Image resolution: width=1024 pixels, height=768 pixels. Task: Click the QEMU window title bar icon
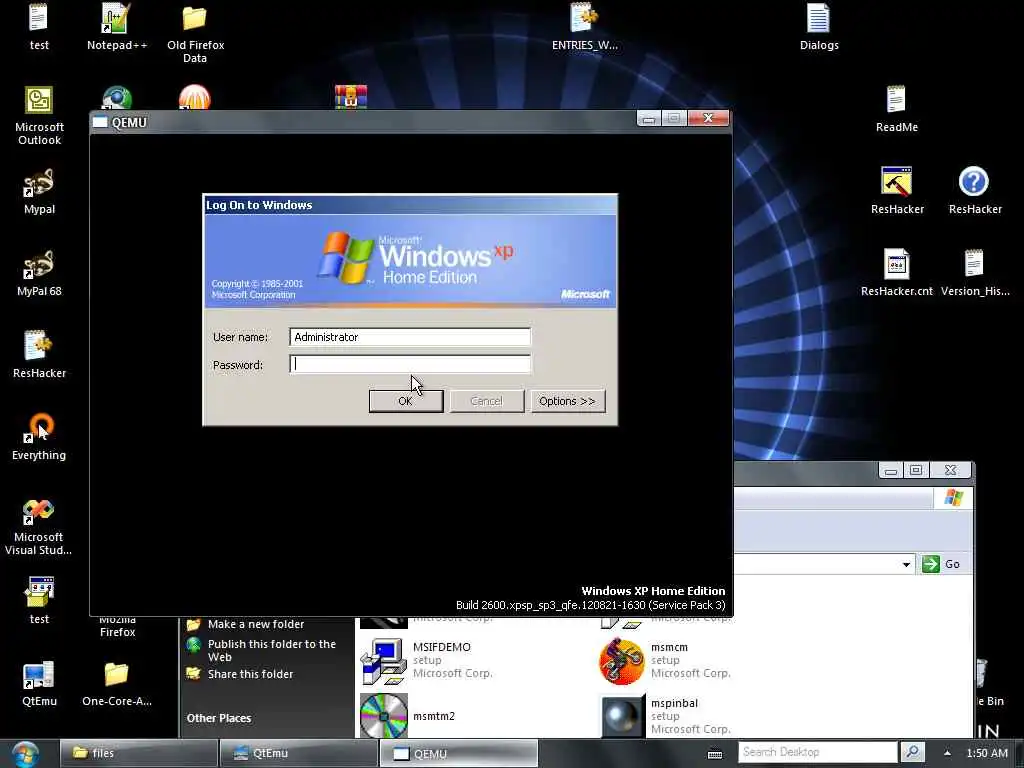(100, 121)
